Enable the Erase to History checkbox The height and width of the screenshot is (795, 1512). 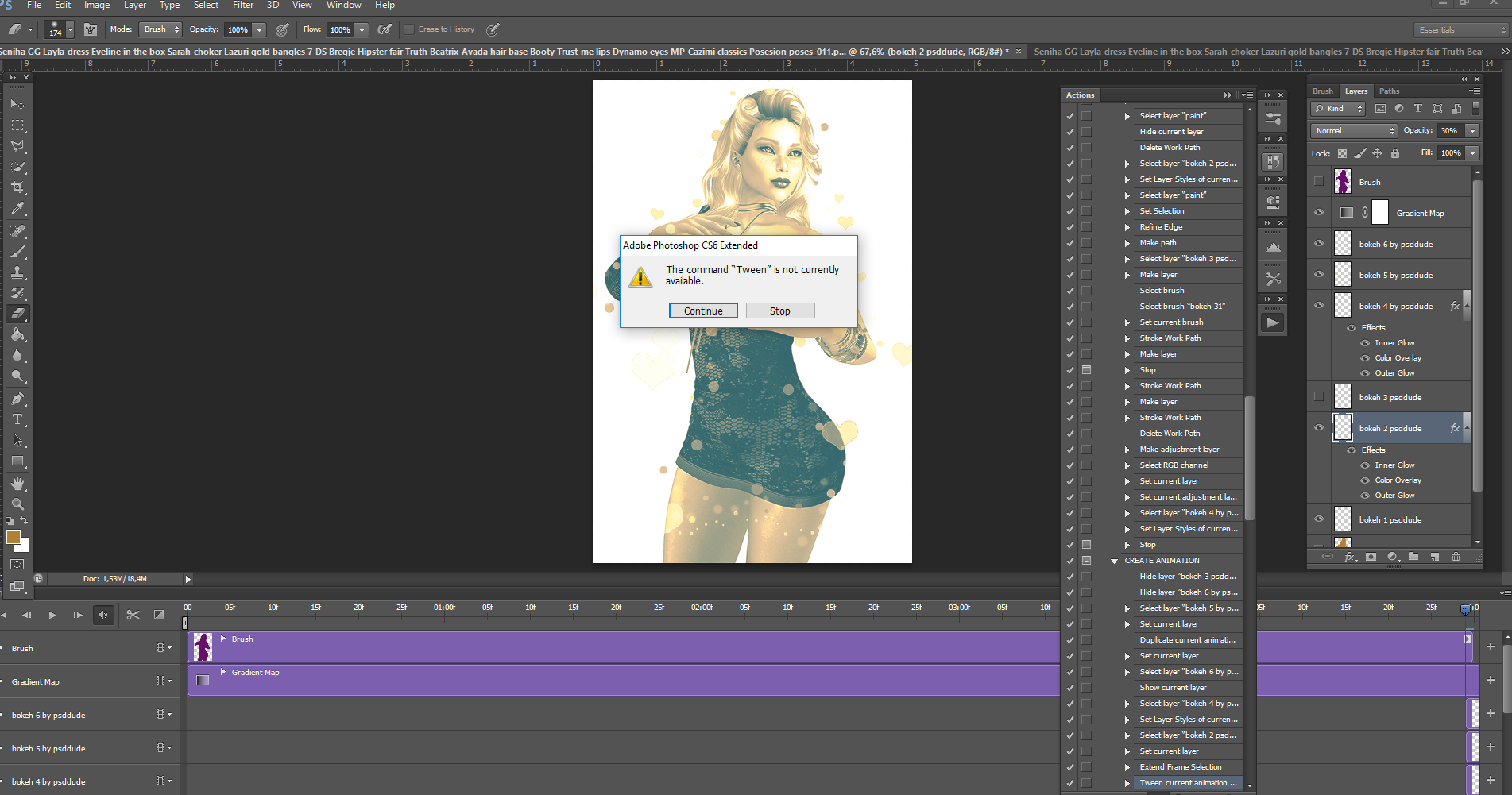click(410, 29)
